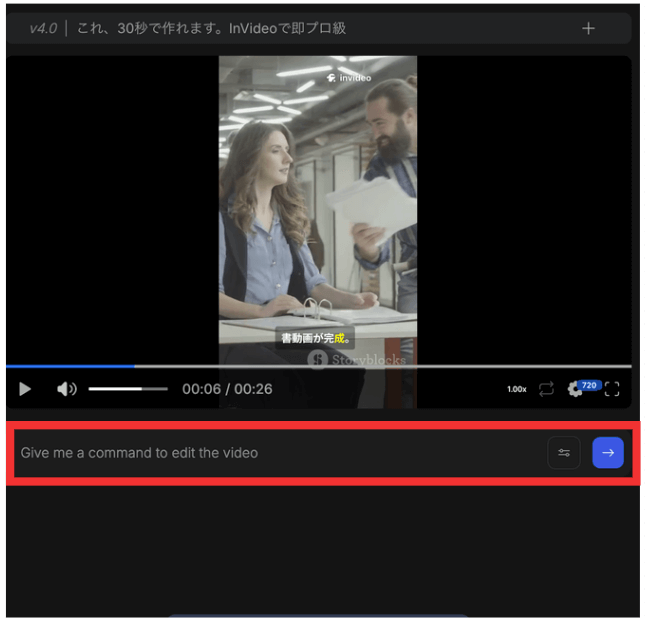Click the 720 quality badge
This screenshot has width=645, height=623.
[589, 385]
